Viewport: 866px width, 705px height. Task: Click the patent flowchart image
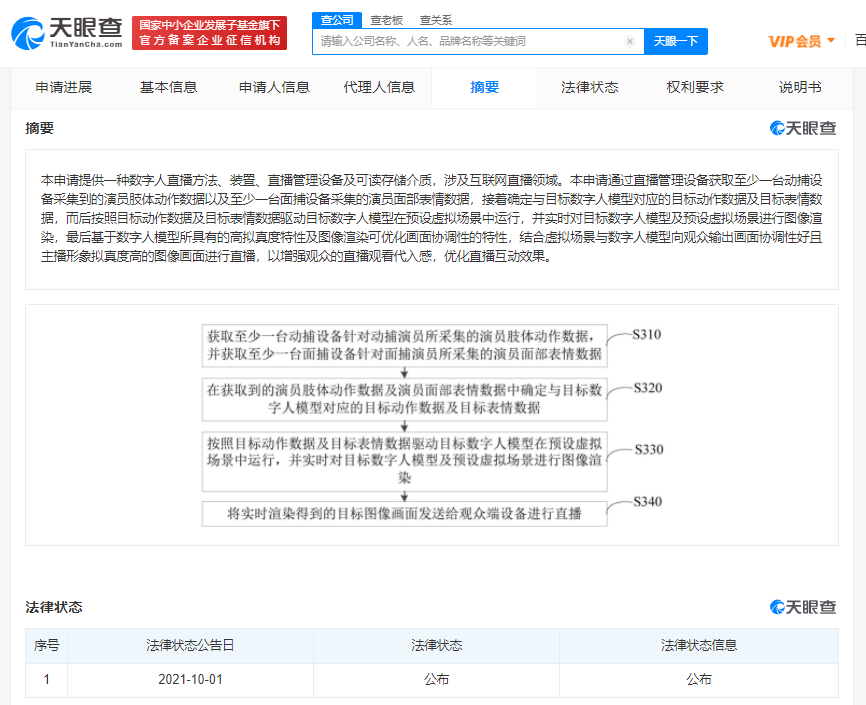[432, 425]
